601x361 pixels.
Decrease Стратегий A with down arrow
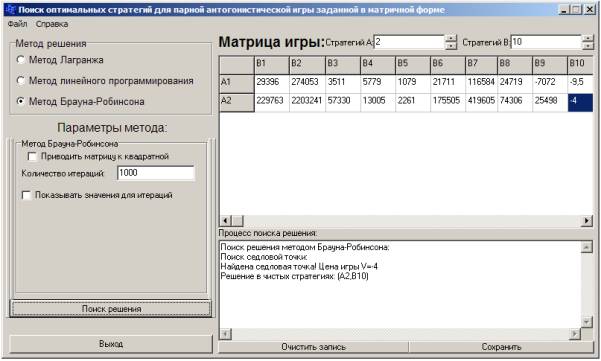point(451,46)
